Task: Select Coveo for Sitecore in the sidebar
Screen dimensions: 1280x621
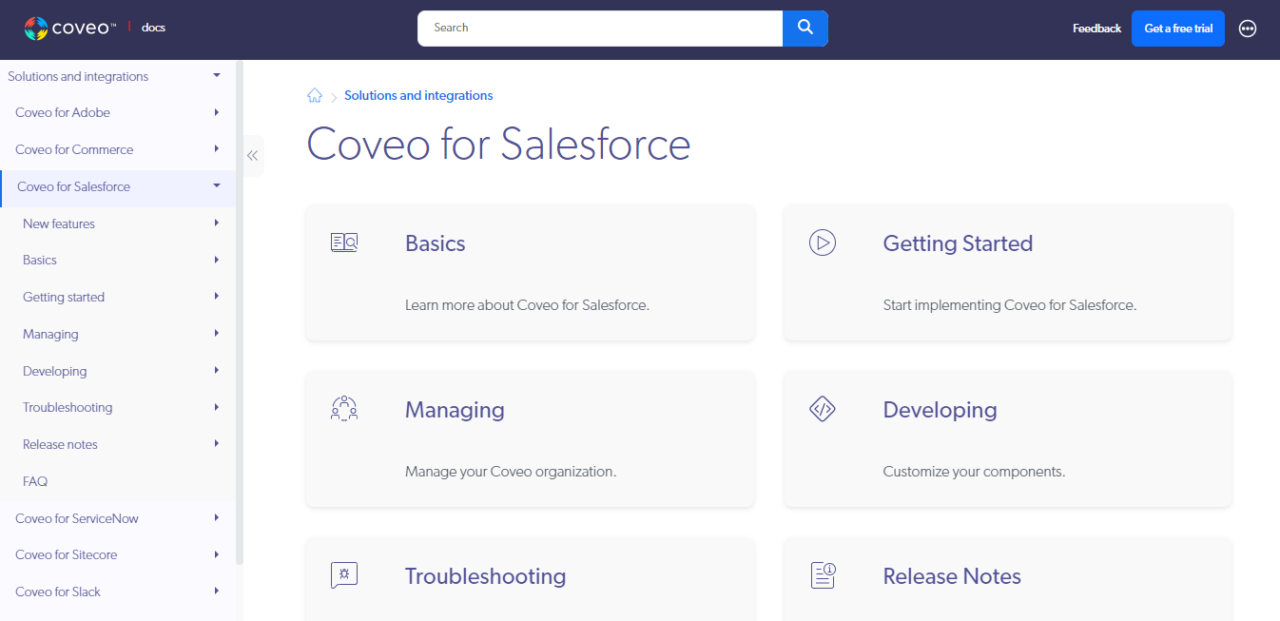Action: tap(65, 554)
